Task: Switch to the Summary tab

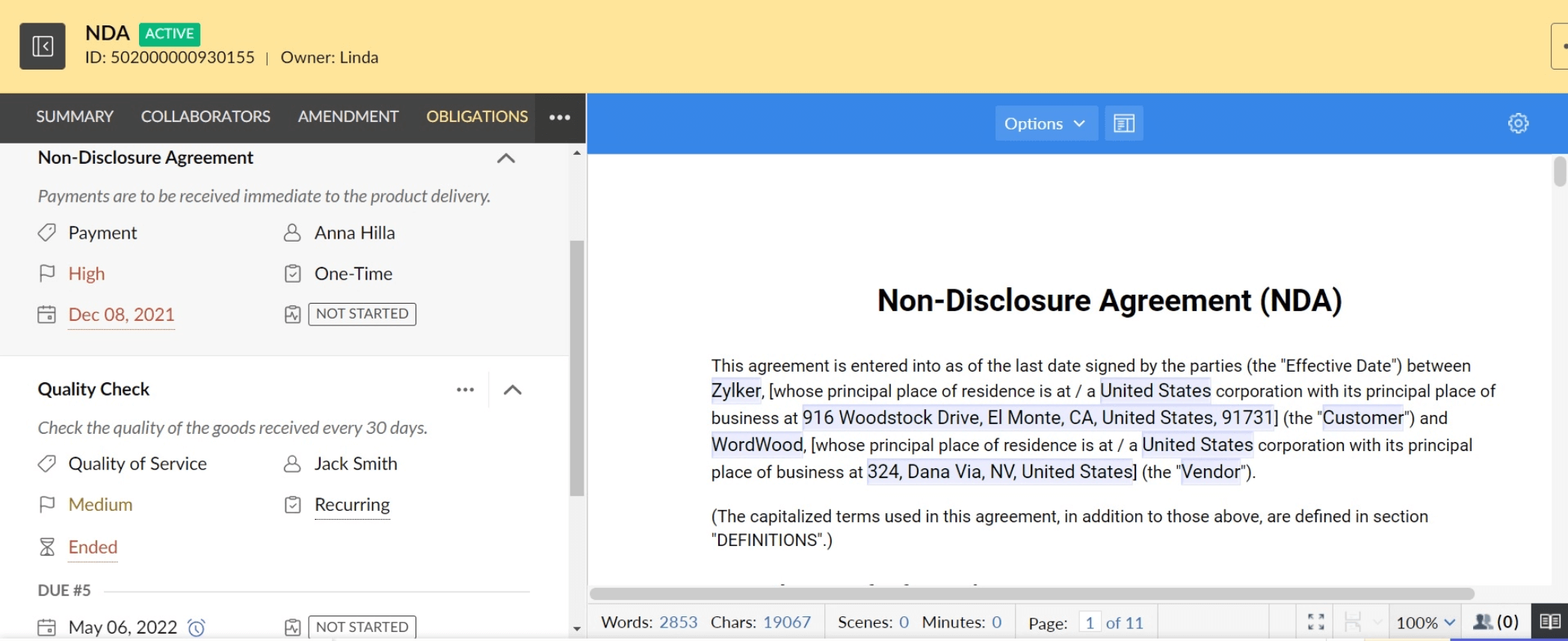Action: 75,117
